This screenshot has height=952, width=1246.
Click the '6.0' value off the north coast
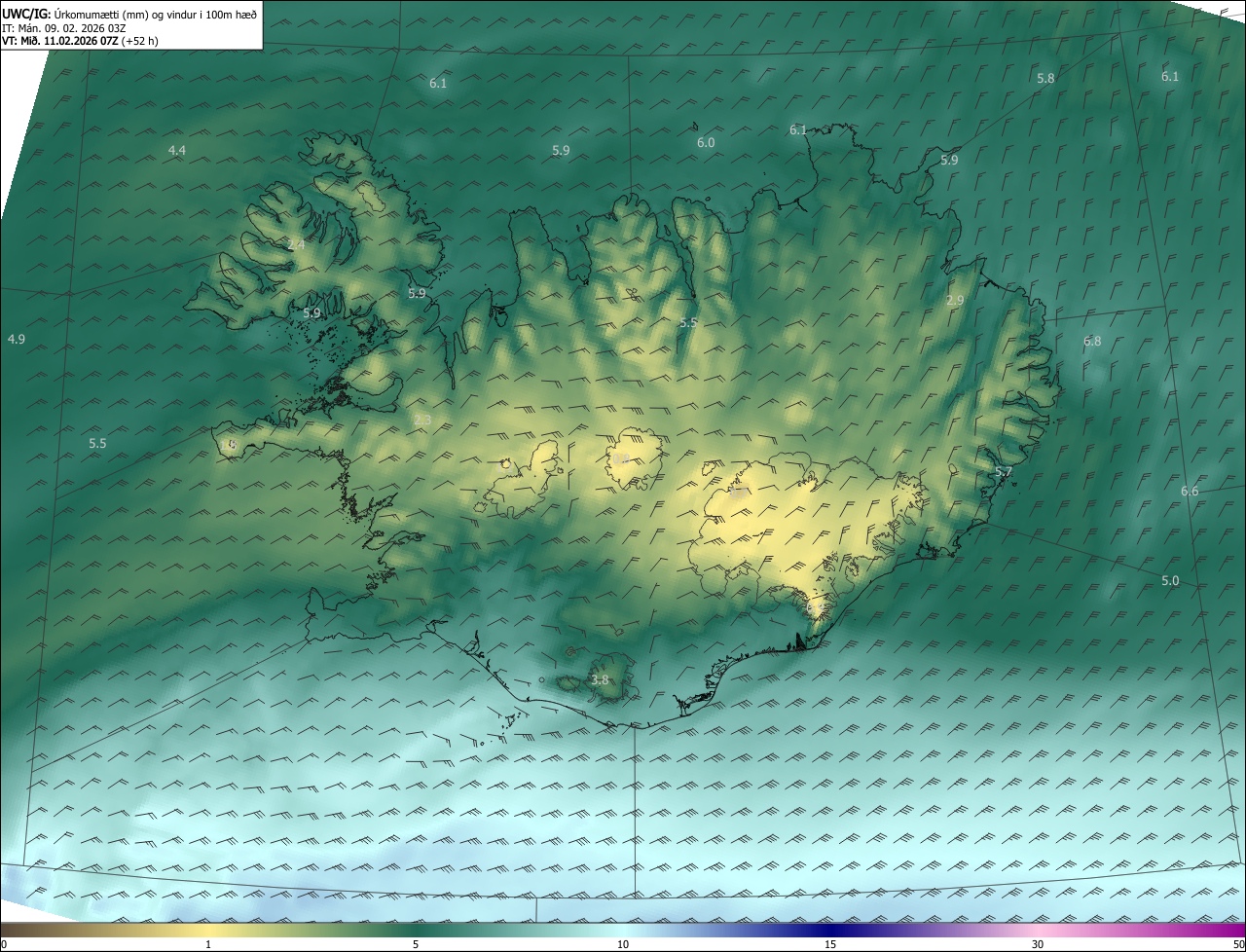pos(706,143)
